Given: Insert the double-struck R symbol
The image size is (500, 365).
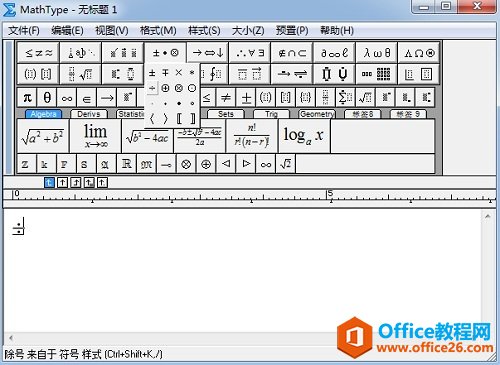Looking at the screenshot, I should (126, 164).
